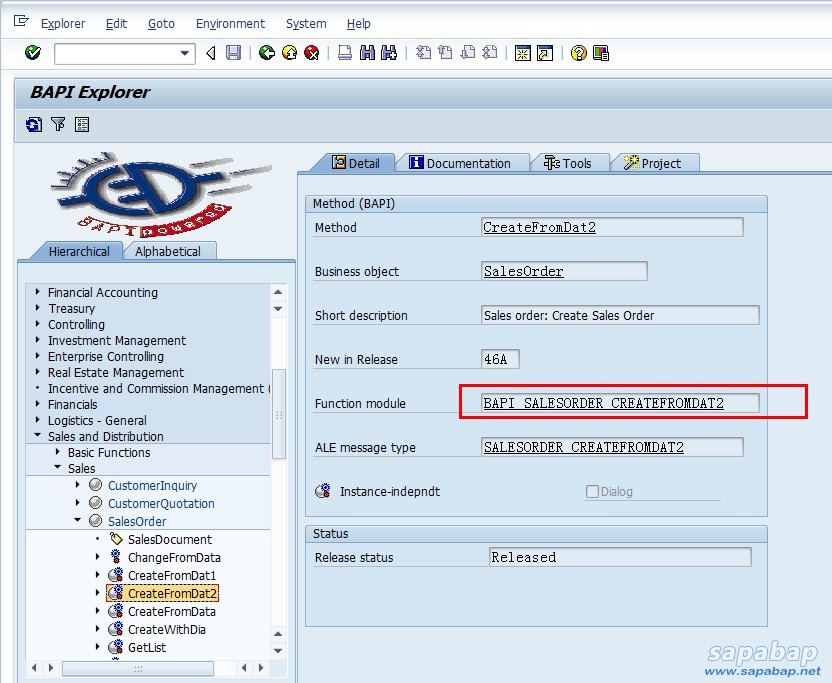Expand the Investment Management node
The image size is (832, 683).
(37, 339)
